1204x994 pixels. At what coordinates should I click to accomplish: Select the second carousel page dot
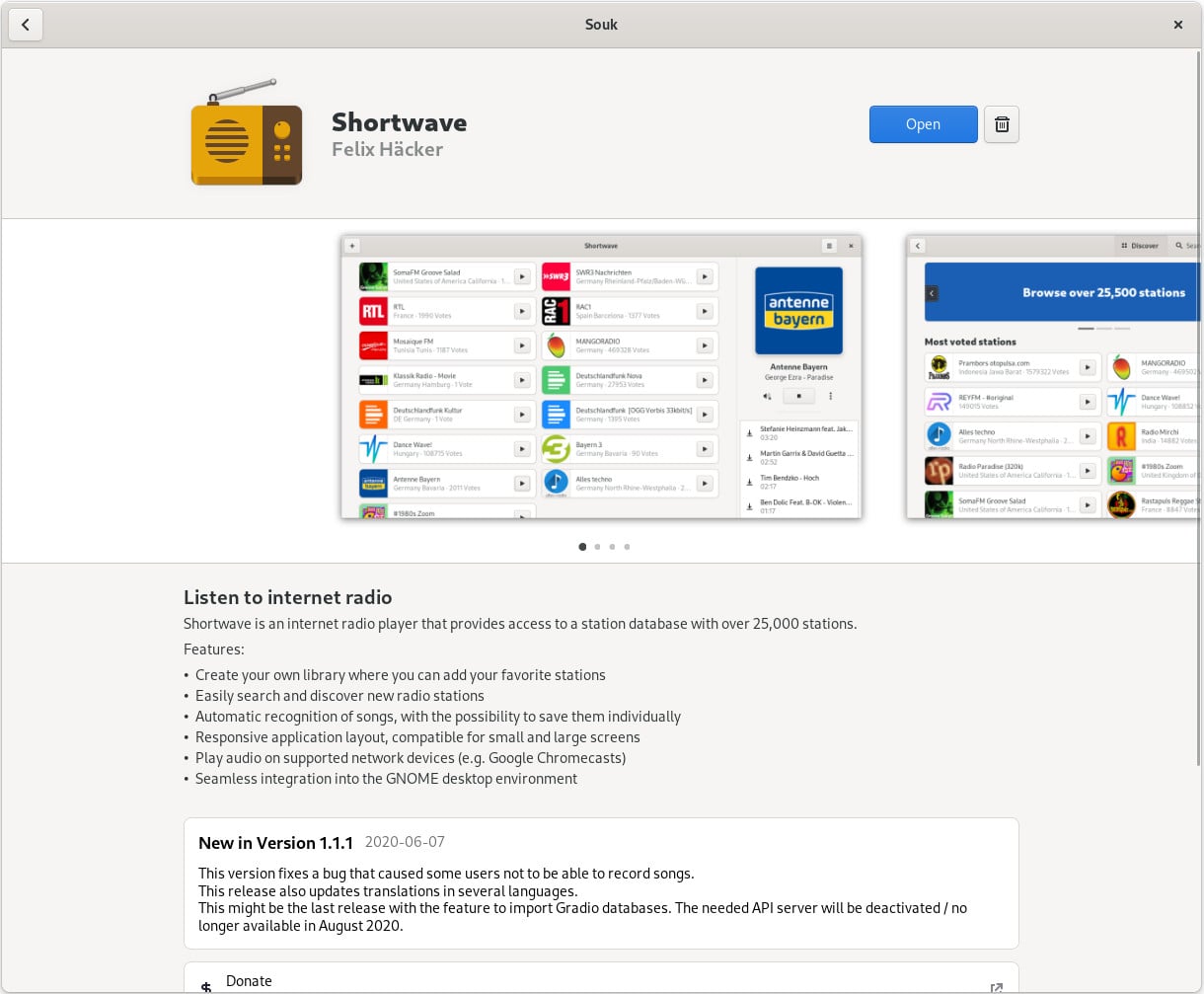point(597,547)
